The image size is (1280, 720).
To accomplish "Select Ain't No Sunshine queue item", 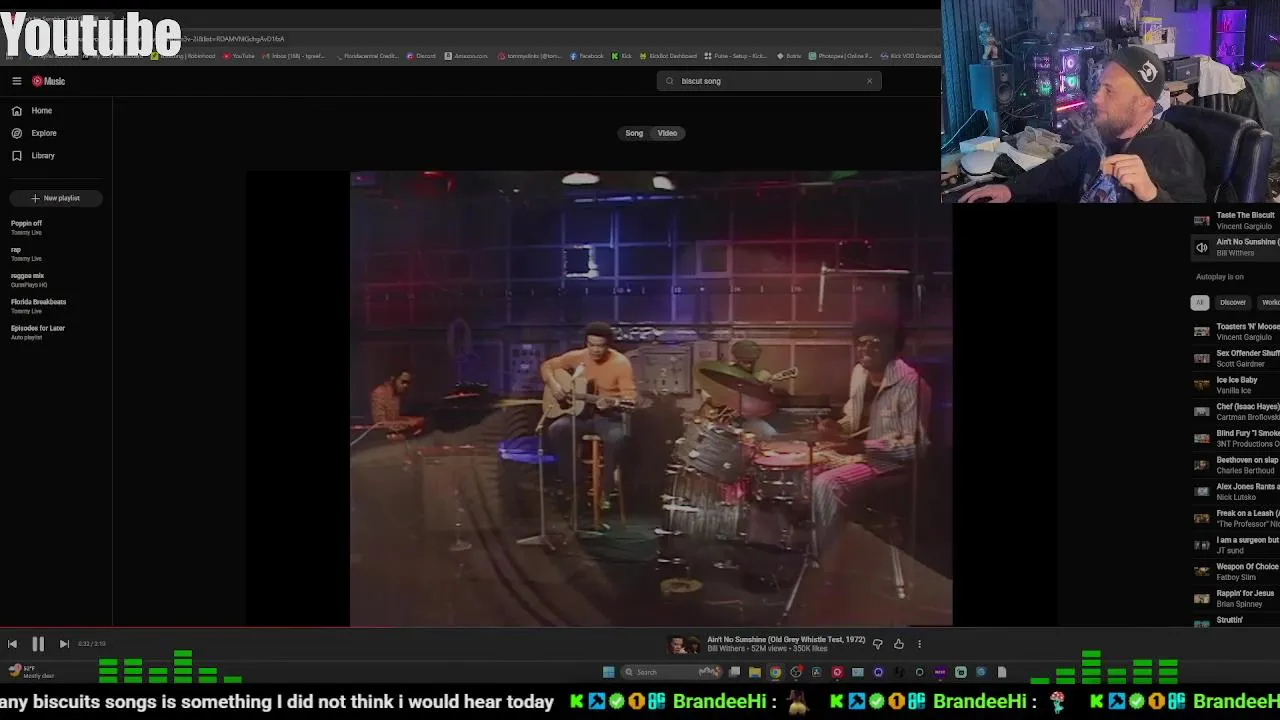I will [1236, 247].
